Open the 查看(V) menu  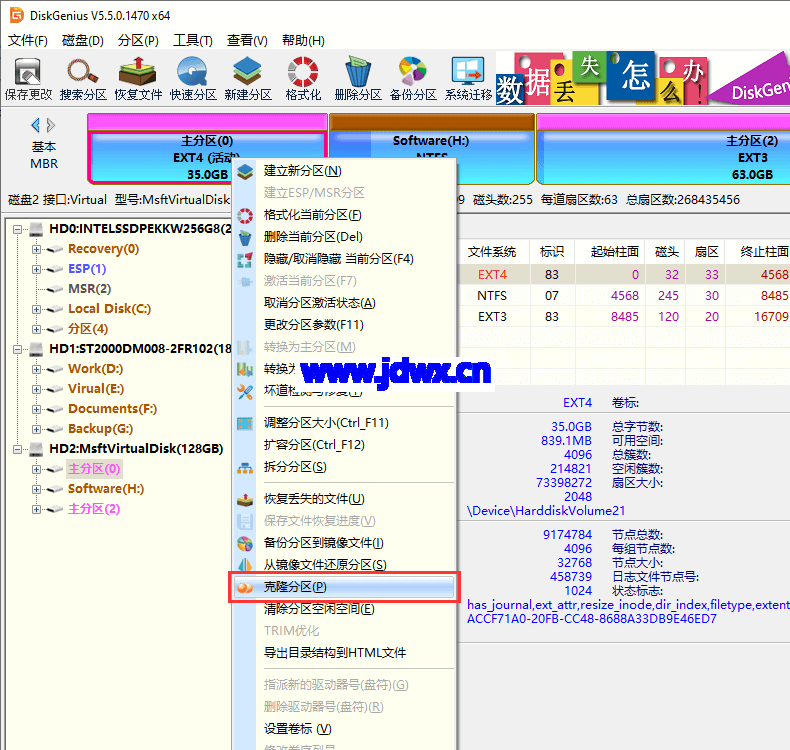(x=247, y=40)
